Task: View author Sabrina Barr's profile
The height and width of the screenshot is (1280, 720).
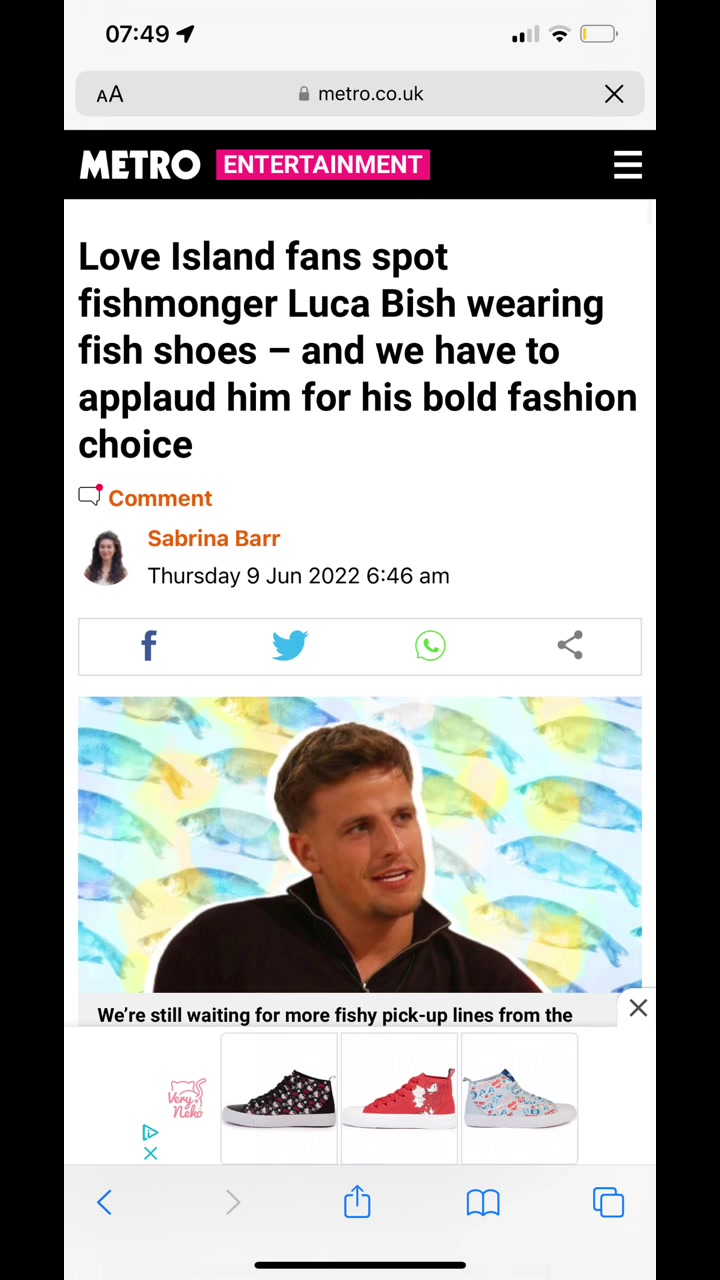Action: (x=214, y=538)
